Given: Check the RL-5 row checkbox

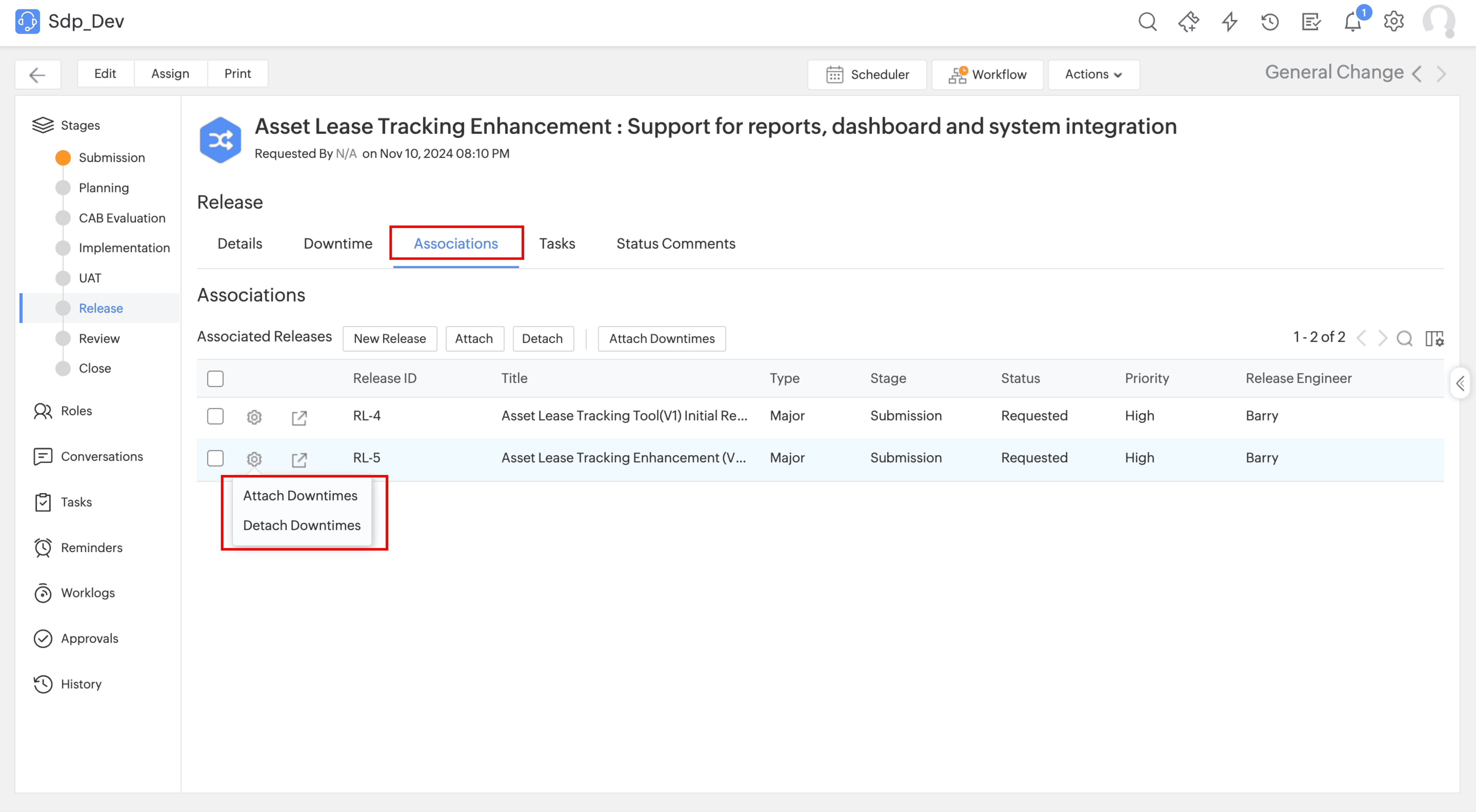Looking at the screenshot, I should coord(215,458).
